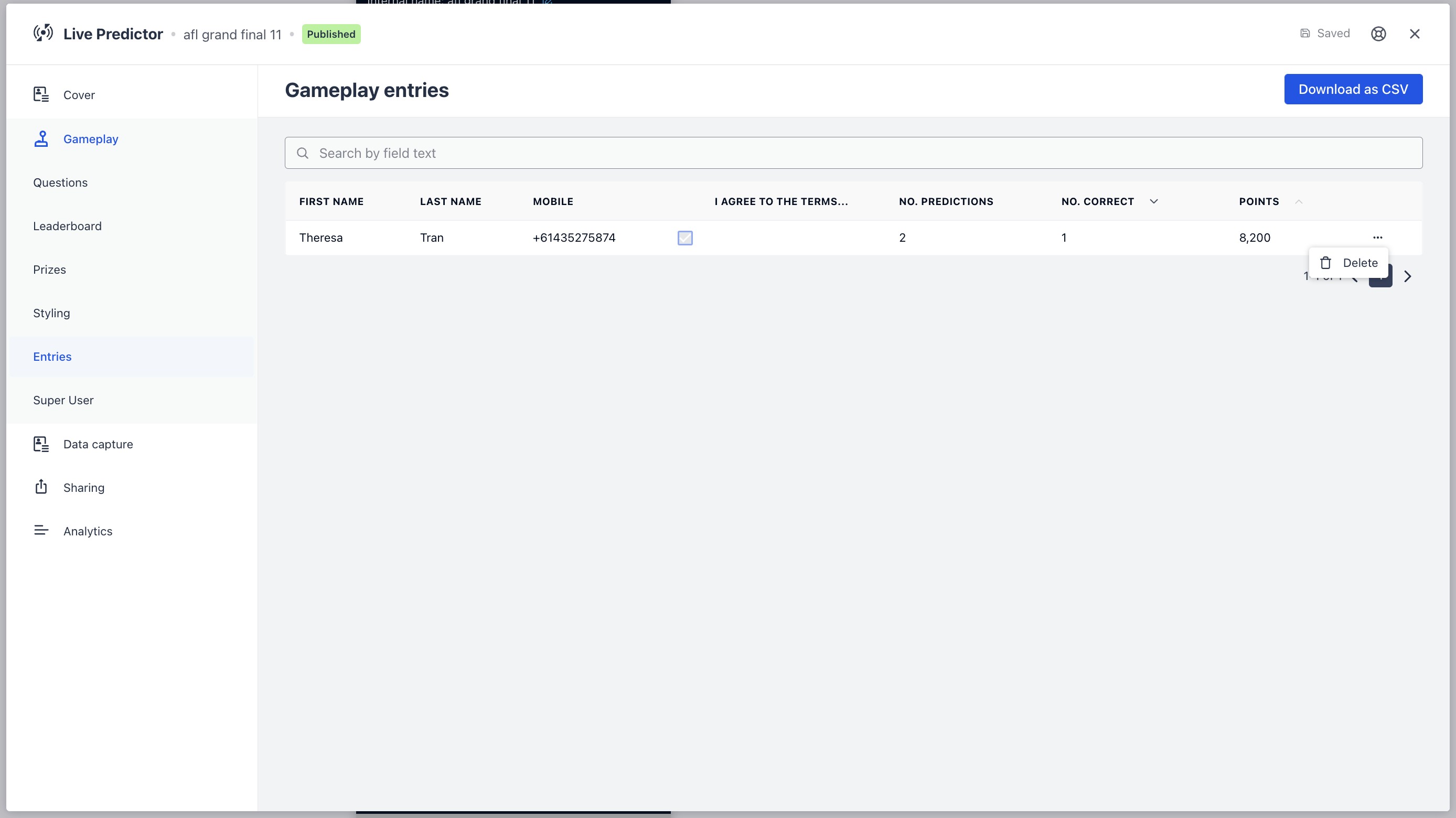Viewport: 1456px width, 818px height.
Task: Open the Leaderboard section
Action: tap(67, 226)
